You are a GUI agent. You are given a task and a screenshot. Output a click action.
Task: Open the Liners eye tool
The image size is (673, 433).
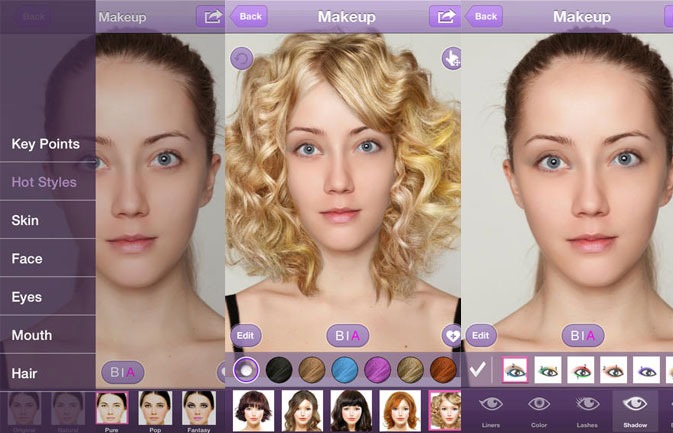point(491,410)
